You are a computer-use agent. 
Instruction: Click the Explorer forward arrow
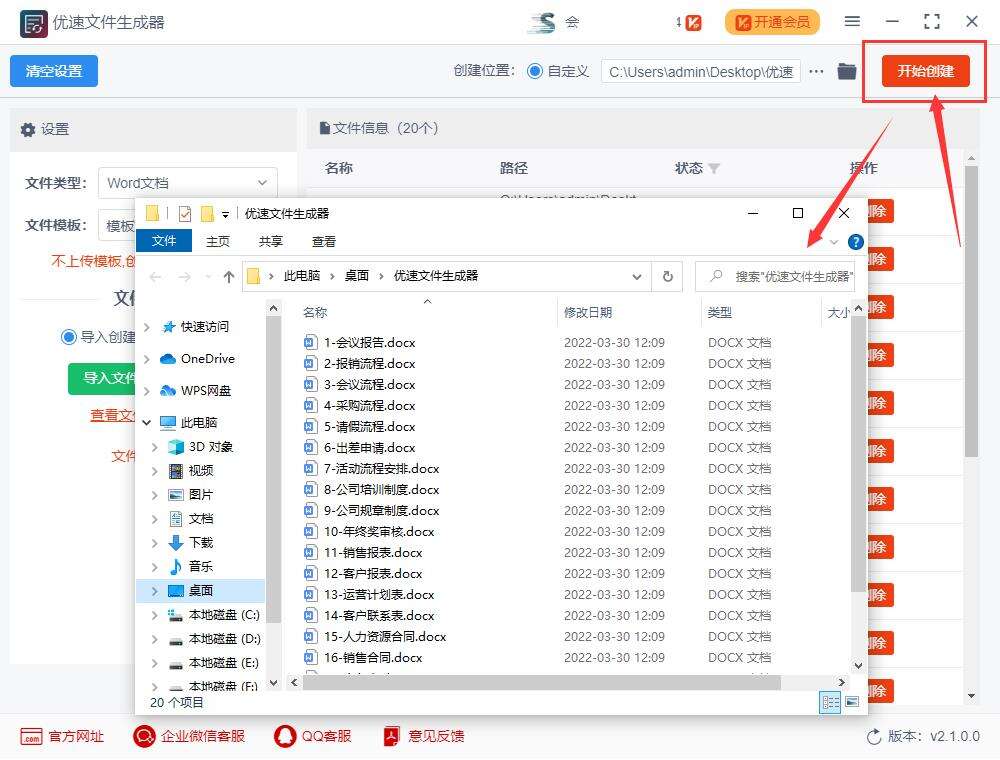point(184,277)
